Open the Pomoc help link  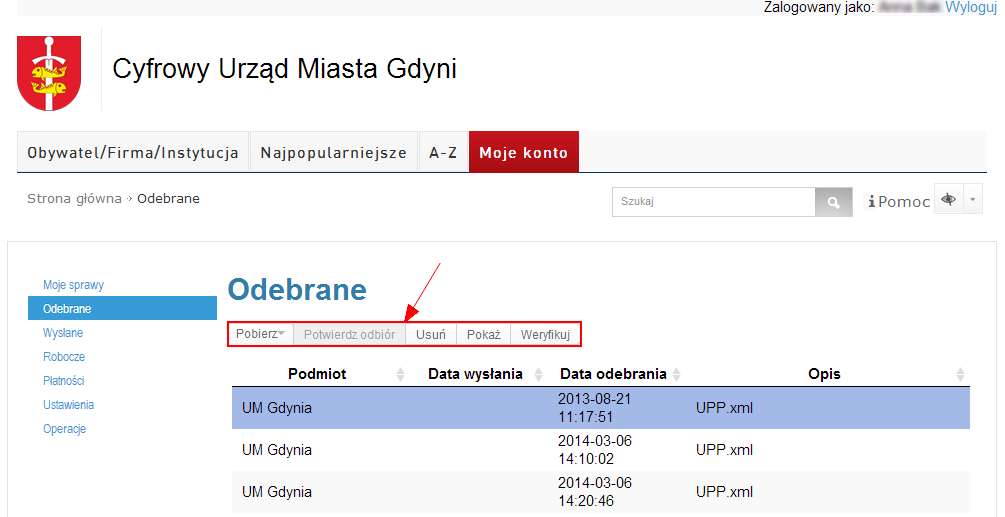898,202
